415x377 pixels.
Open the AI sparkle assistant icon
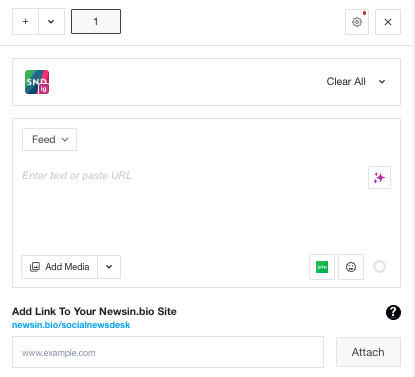[x=379, y=178]
